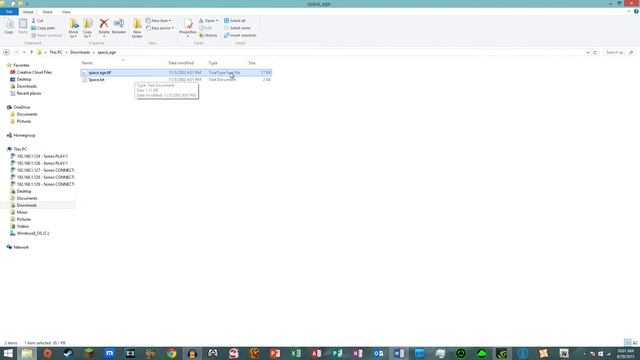
Task: Open Google Chrome from the taskbar
Action: pos(171,353)
